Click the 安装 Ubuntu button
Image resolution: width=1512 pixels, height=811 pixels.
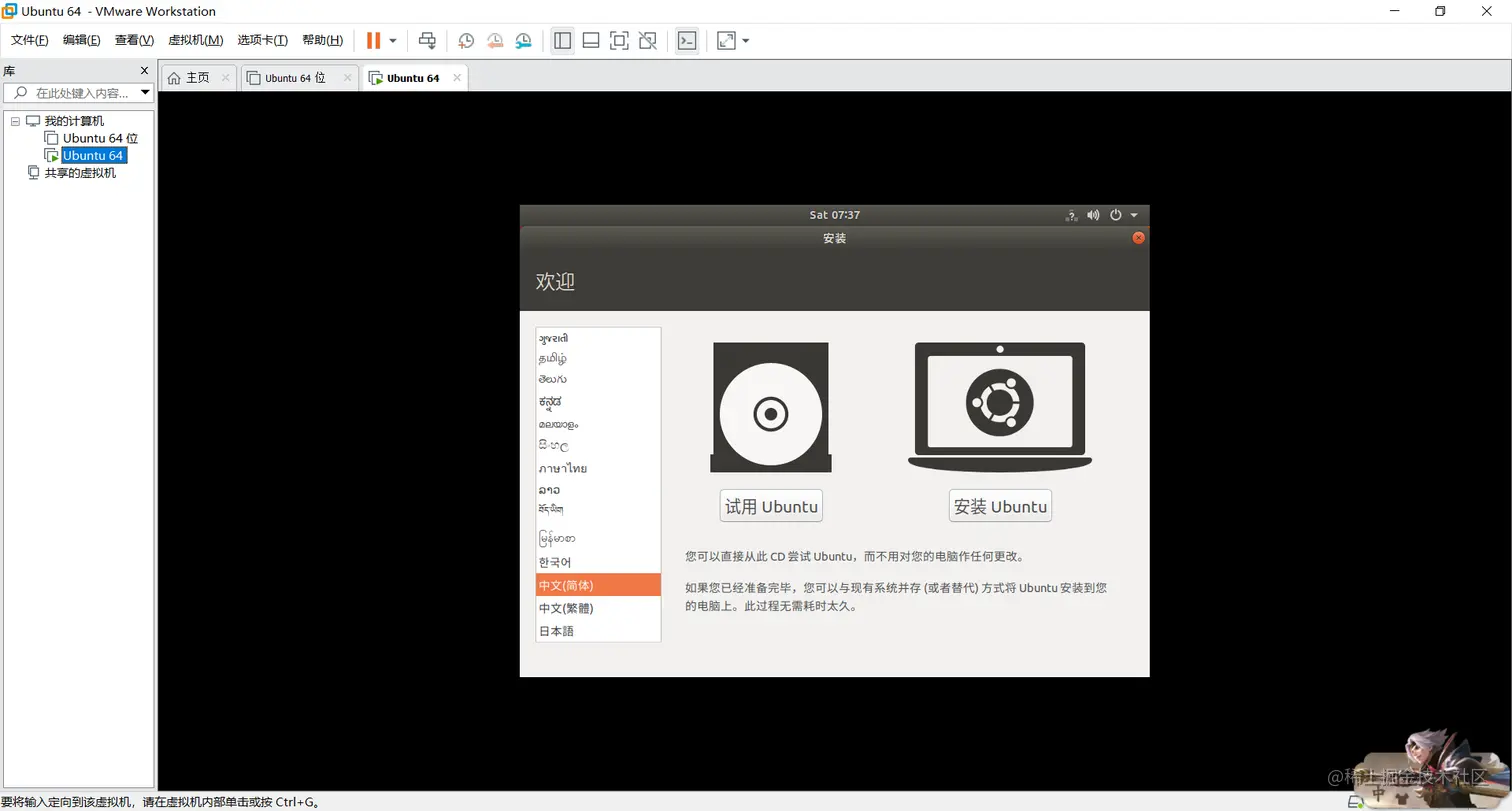coord(1000,506)
